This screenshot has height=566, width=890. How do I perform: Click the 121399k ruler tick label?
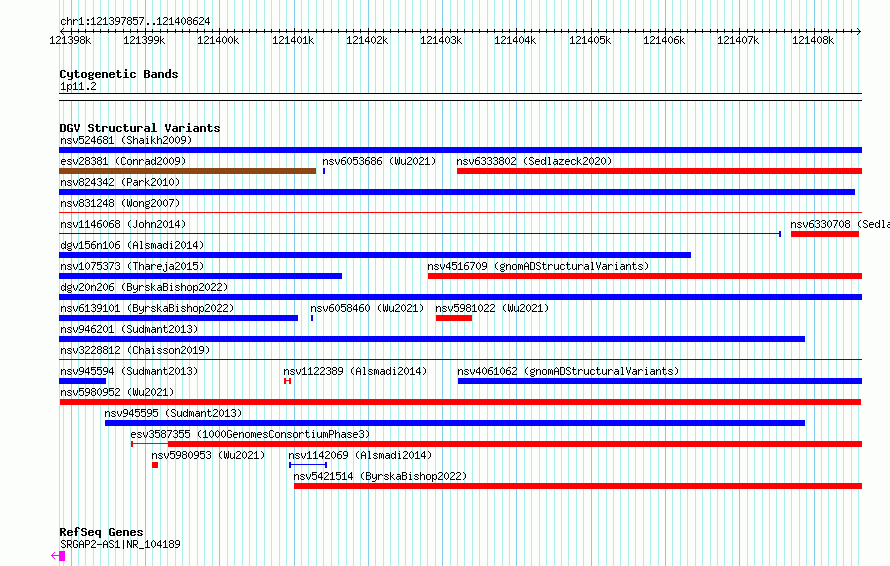pyautogui.click(x=144, y=40)
